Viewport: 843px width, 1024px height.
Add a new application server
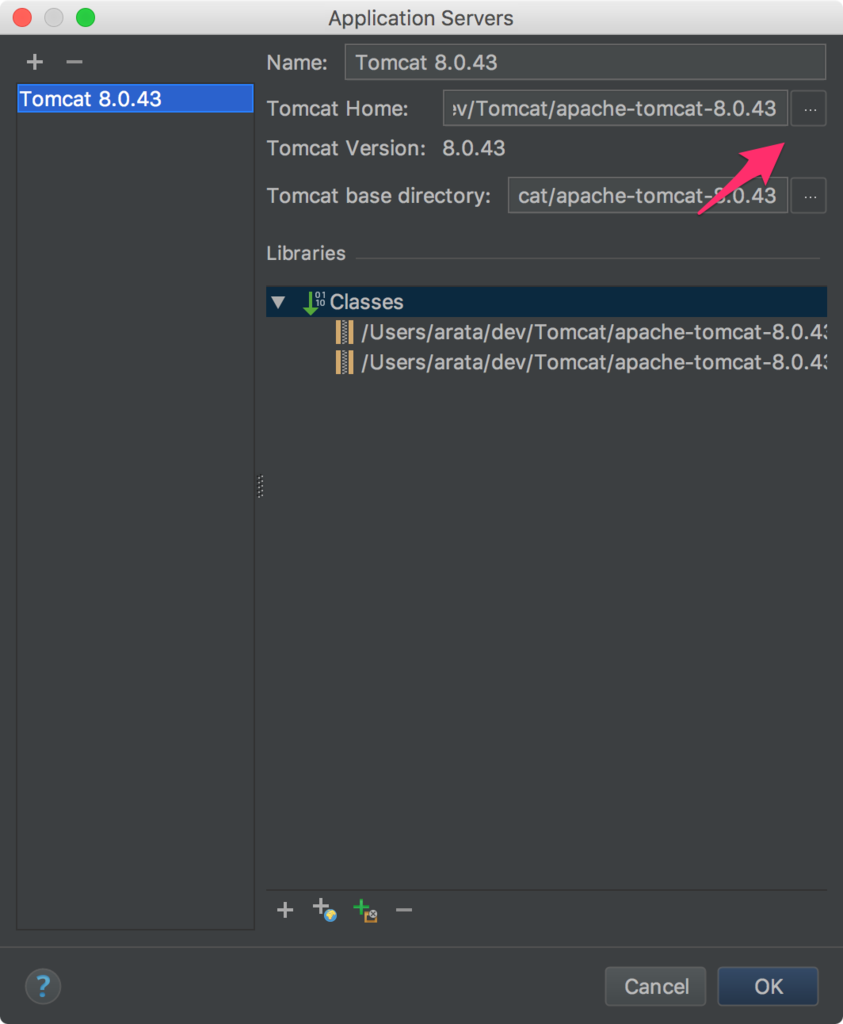35,62
